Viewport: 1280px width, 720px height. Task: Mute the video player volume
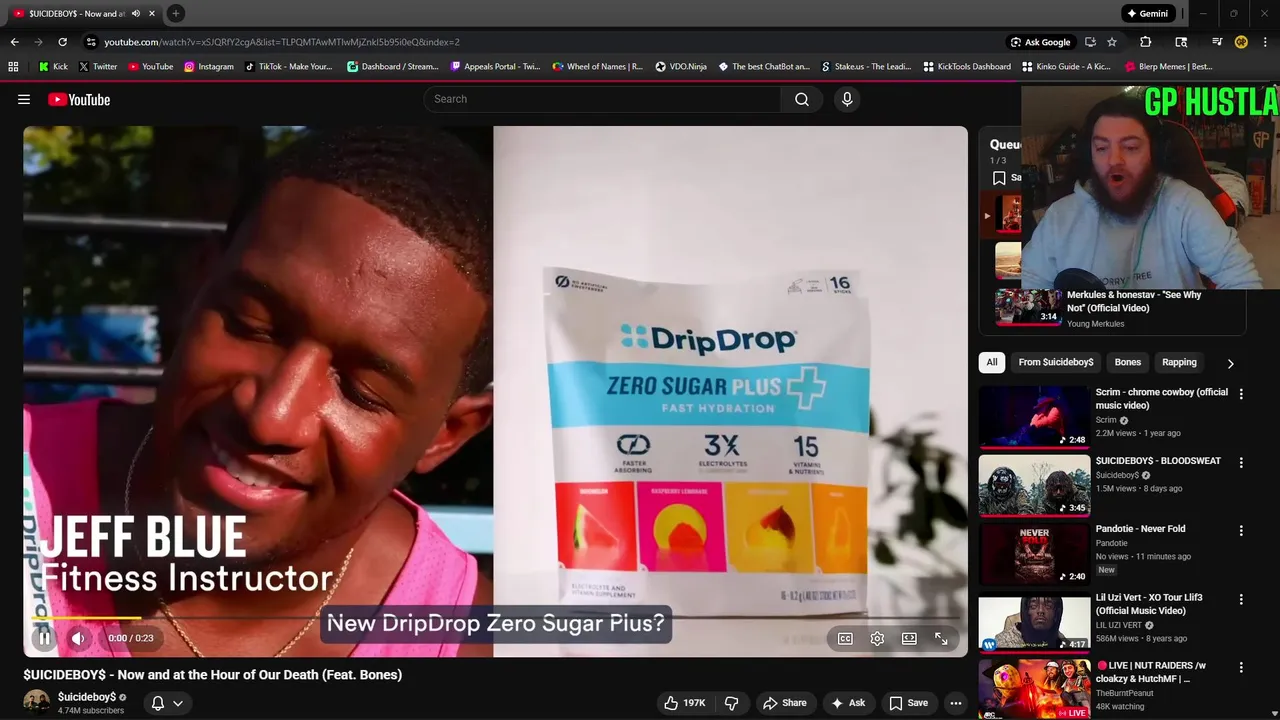click(x=78, y=638)
